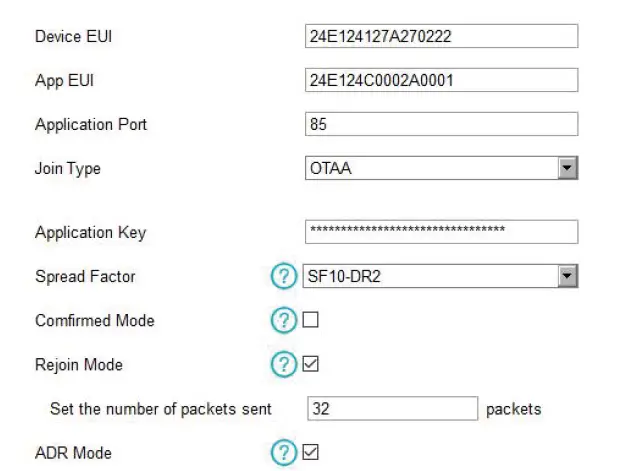This screenshot has height=471, width=617.
Task: Click the ADR Mode question mark icon
Action: click(285, 453)
